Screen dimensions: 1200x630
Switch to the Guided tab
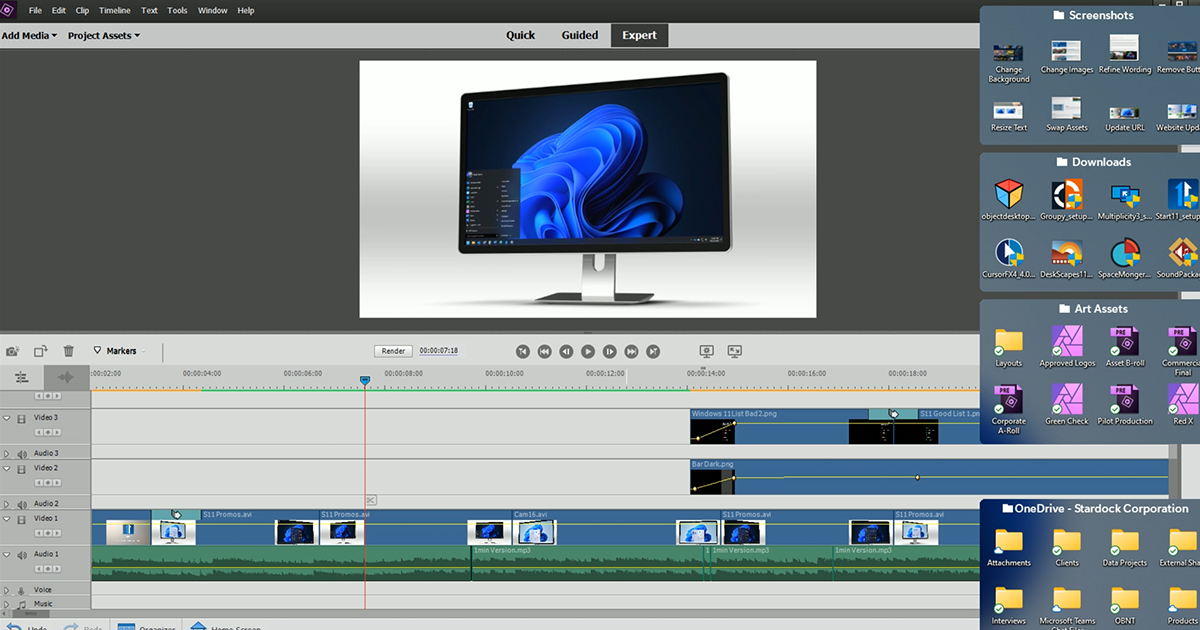coord(580,35)
